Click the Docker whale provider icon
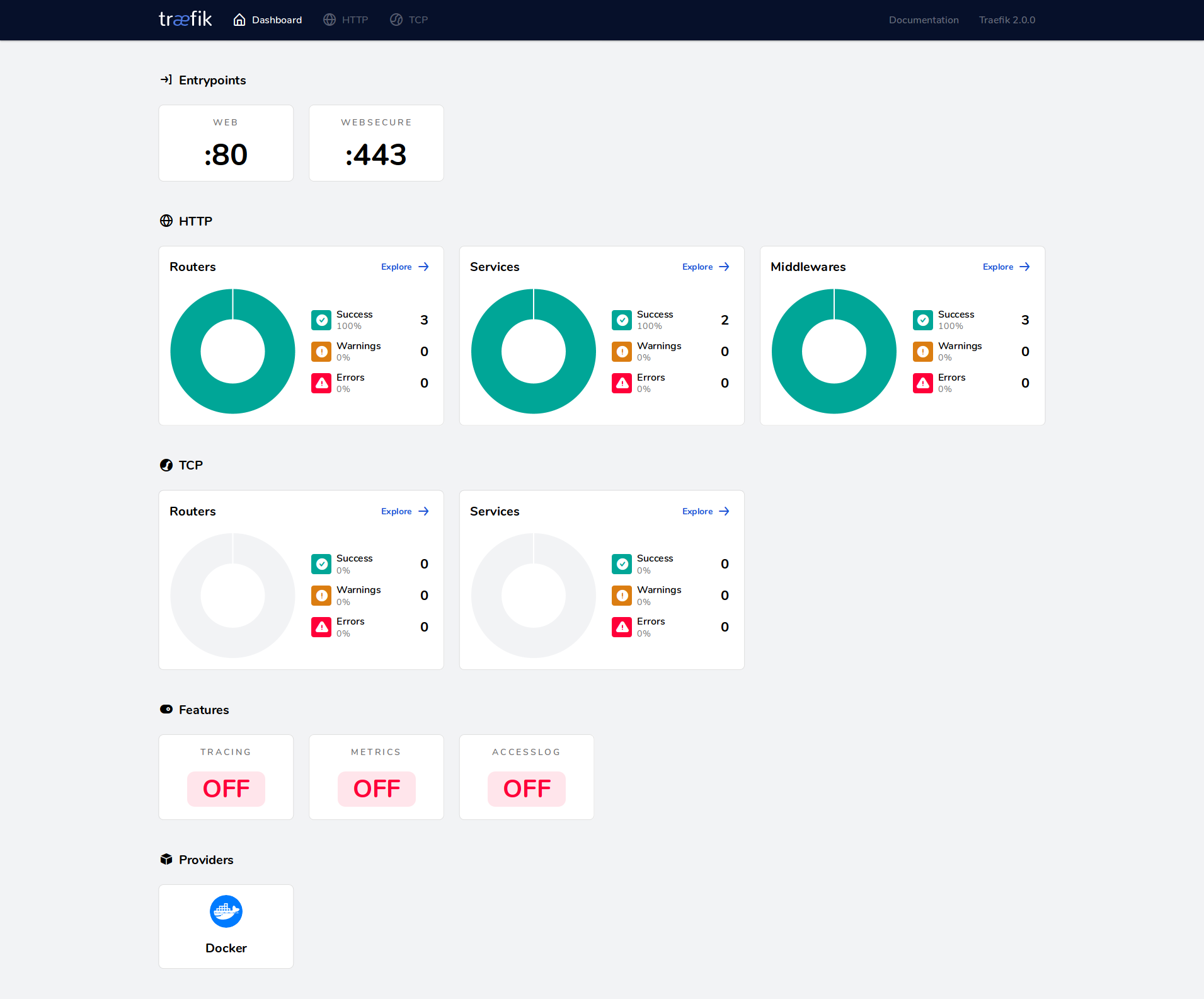 [226, 911]
